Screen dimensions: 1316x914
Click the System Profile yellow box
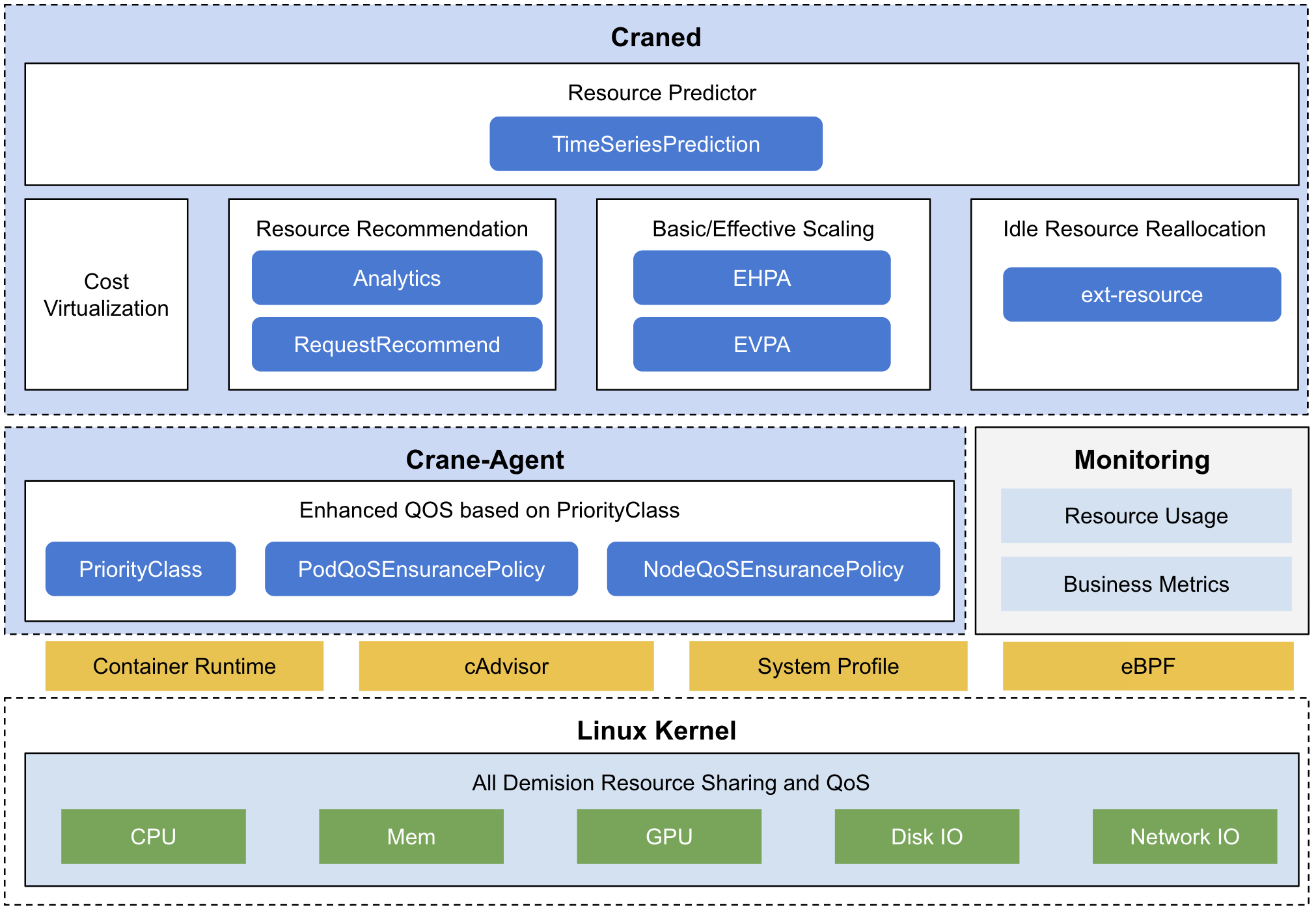[828, 666]
